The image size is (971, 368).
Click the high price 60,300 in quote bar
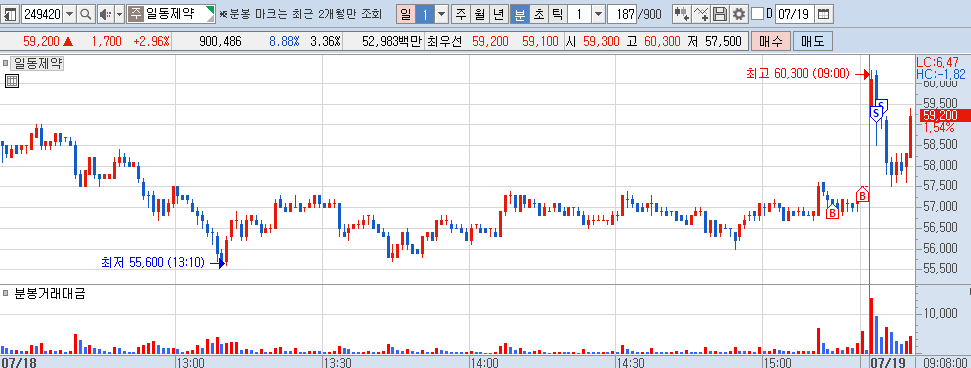[663, 42]
